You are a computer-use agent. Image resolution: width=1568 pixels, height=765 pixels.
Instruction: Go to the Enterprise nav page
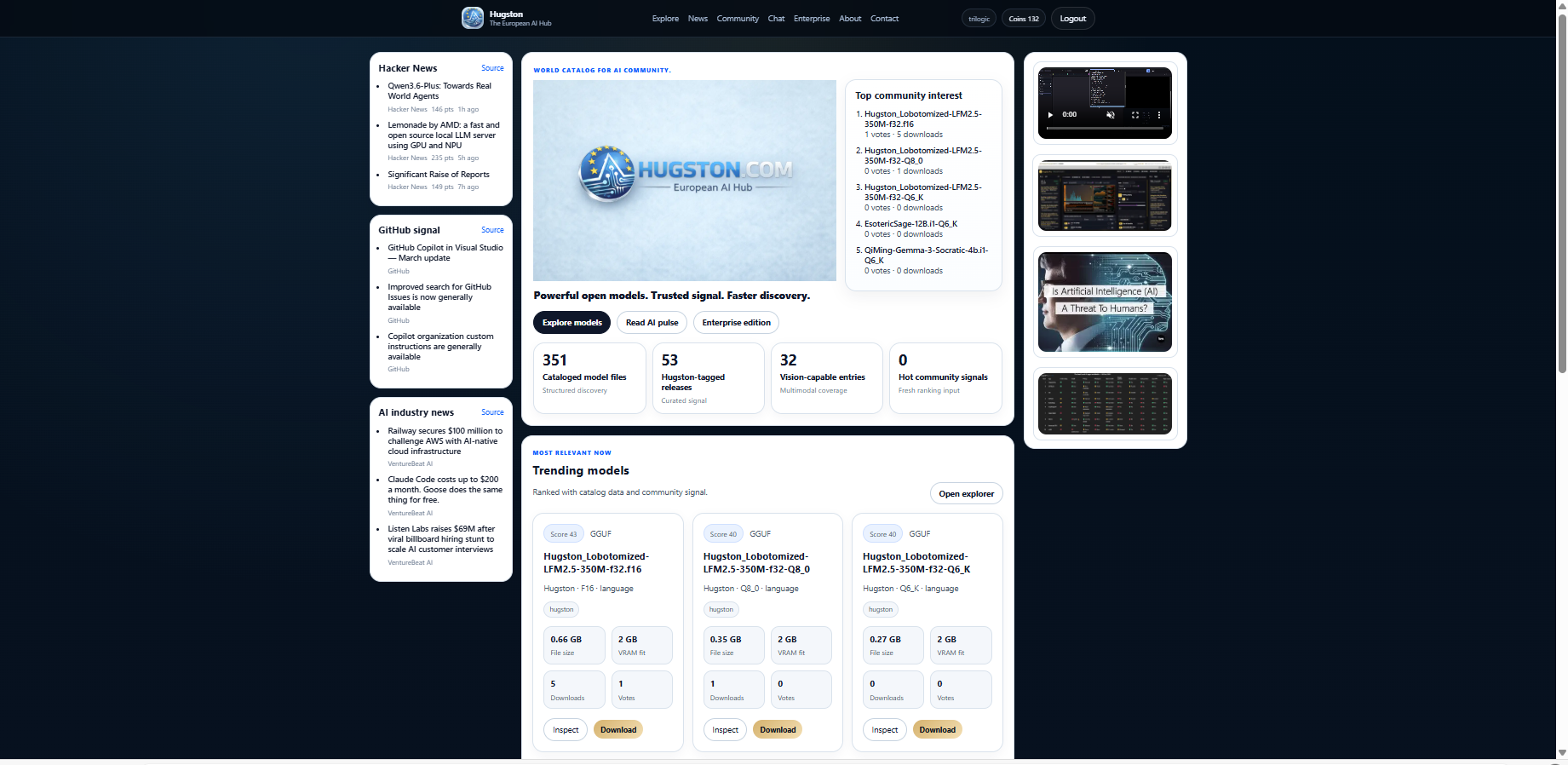click(811, 19)
